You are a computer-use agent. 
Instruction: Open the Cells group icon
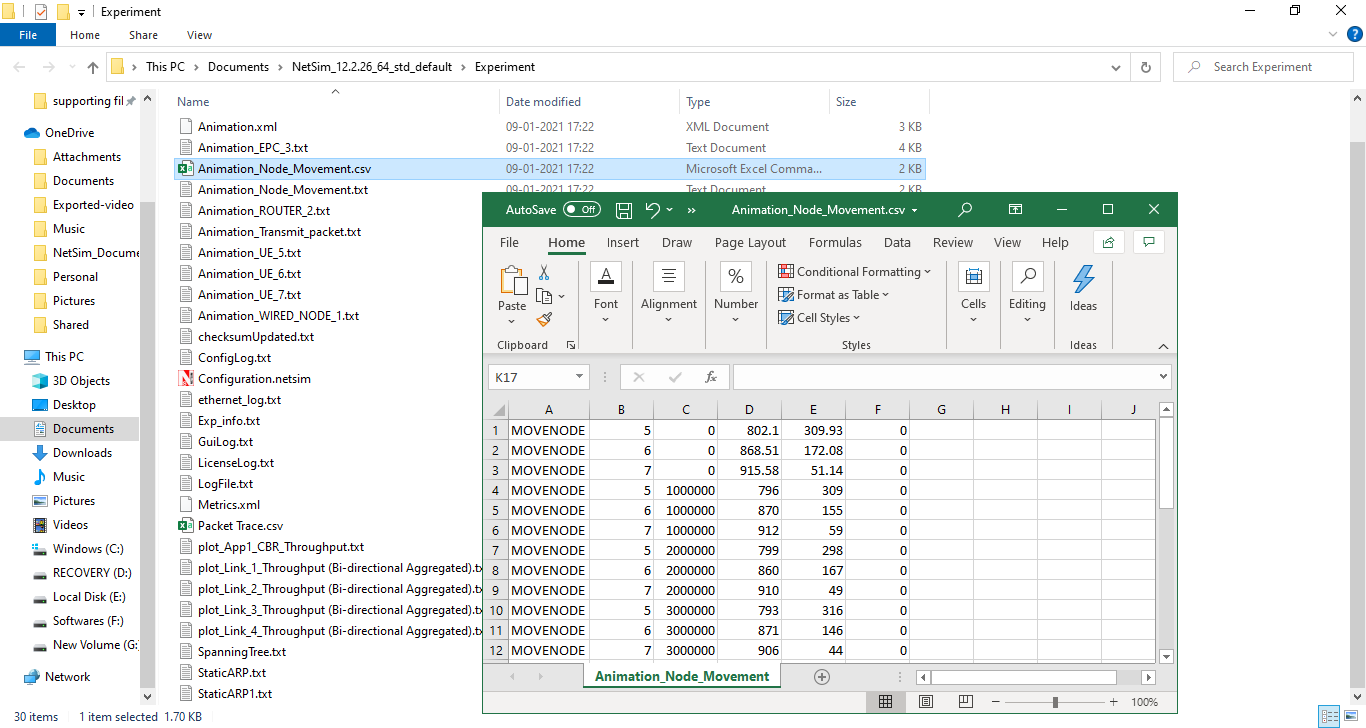tap(973, 277)
